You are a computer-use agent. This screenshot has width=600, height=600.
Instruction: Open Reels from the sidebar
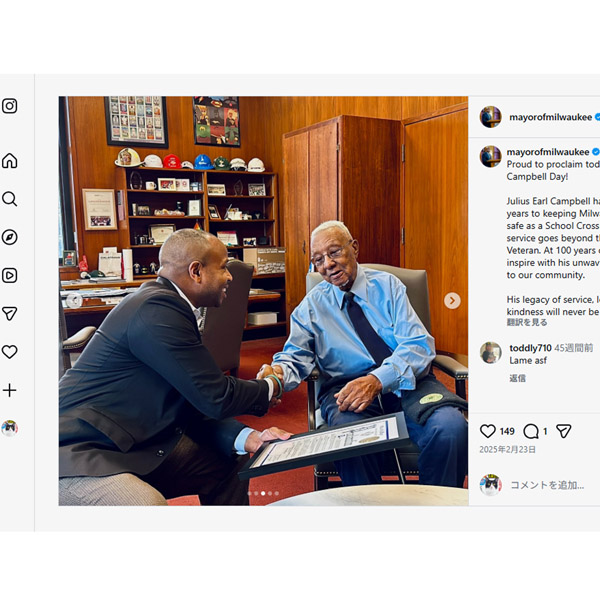point(10,276)
